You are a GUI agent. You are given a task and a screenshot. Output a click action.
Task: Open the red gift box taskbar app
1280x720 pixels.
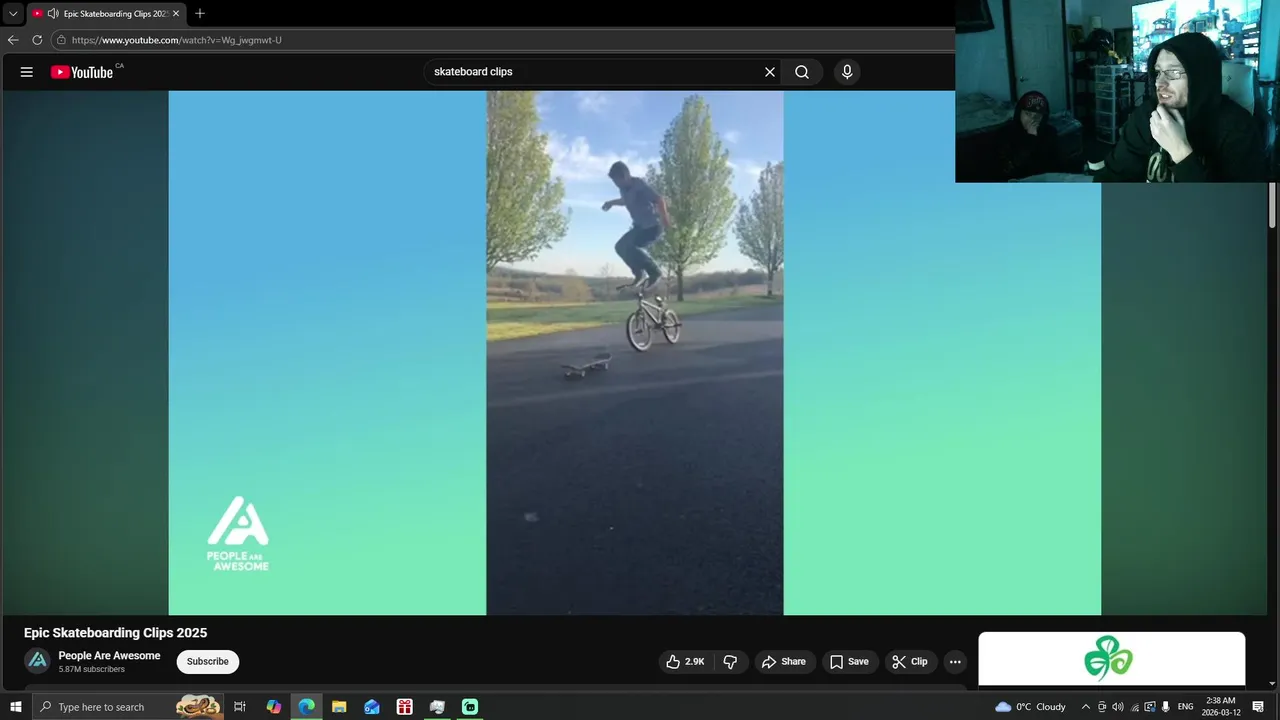tap(404, 707)
